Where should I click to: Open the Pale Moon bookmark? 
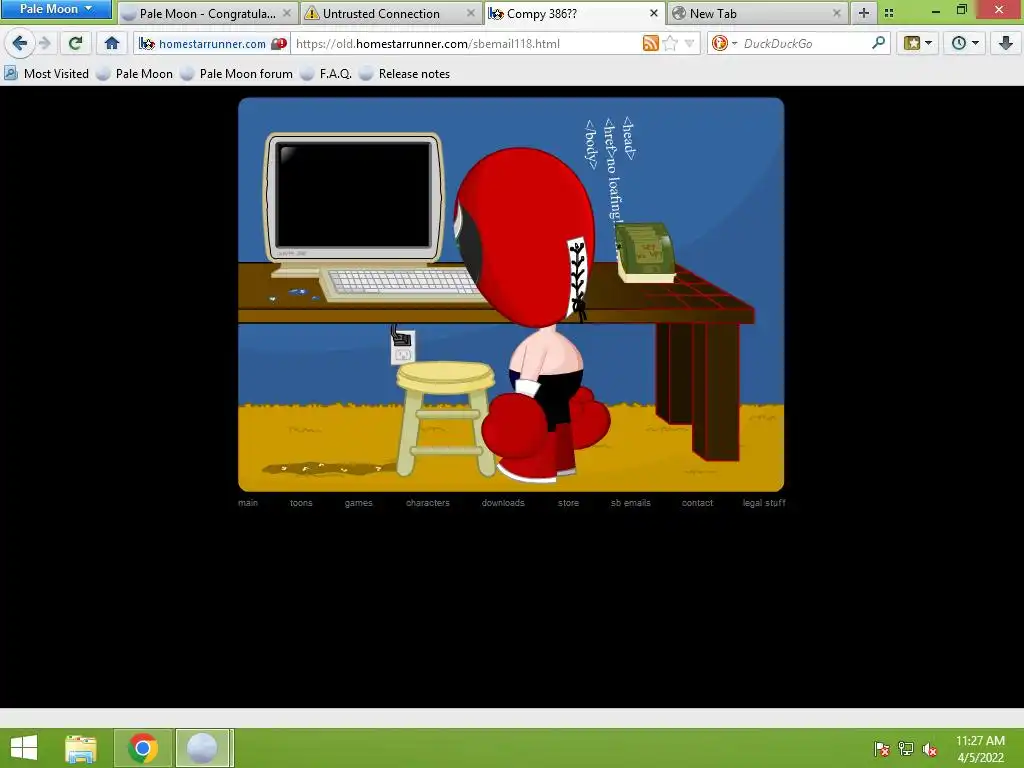pos(135,74)
